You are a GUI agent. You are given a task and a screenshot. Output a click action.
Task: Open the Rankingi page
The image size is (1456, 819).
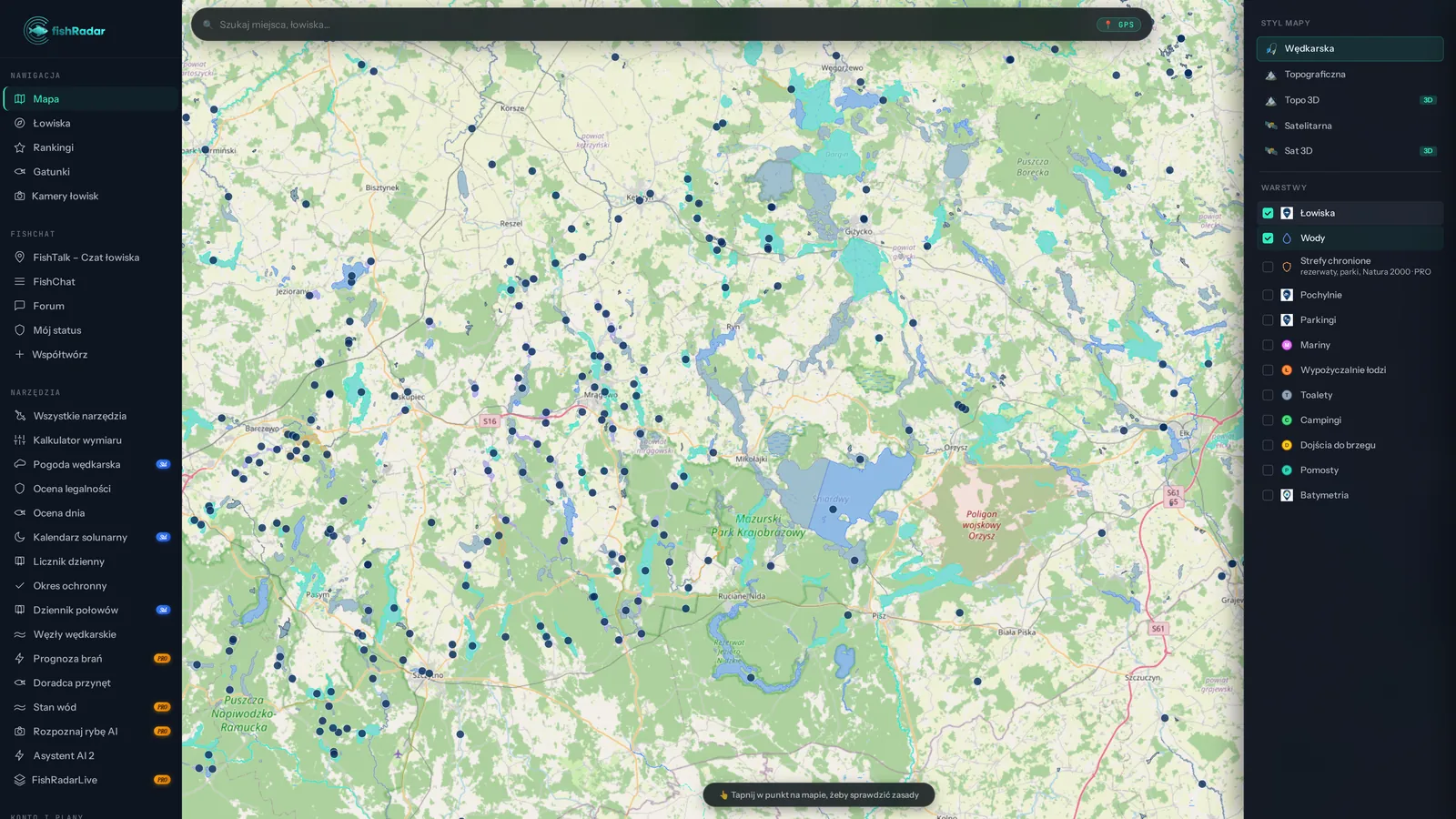coord(89,147)
